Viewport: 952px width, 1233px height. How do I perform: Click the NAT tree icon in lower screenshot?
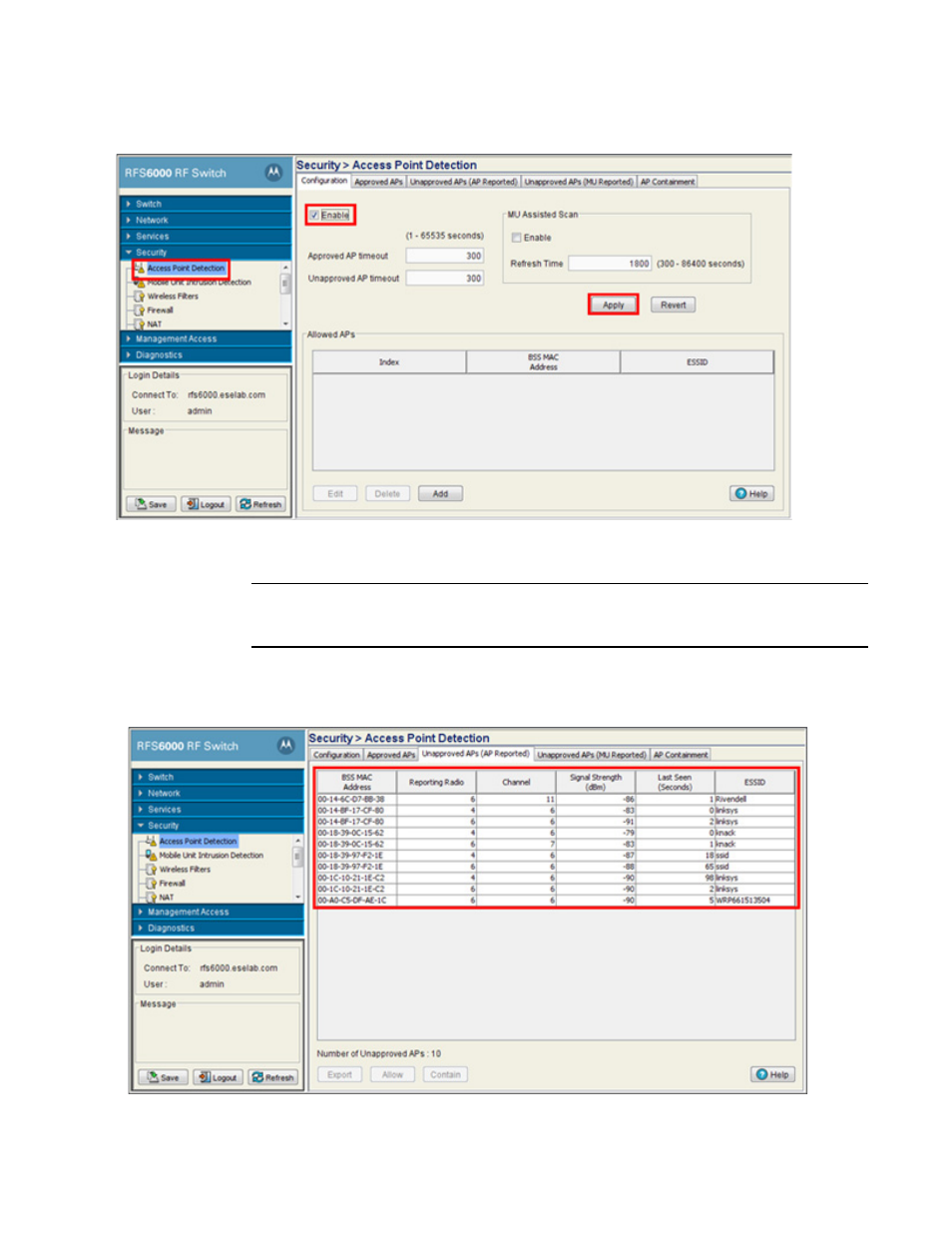point(152,898)
